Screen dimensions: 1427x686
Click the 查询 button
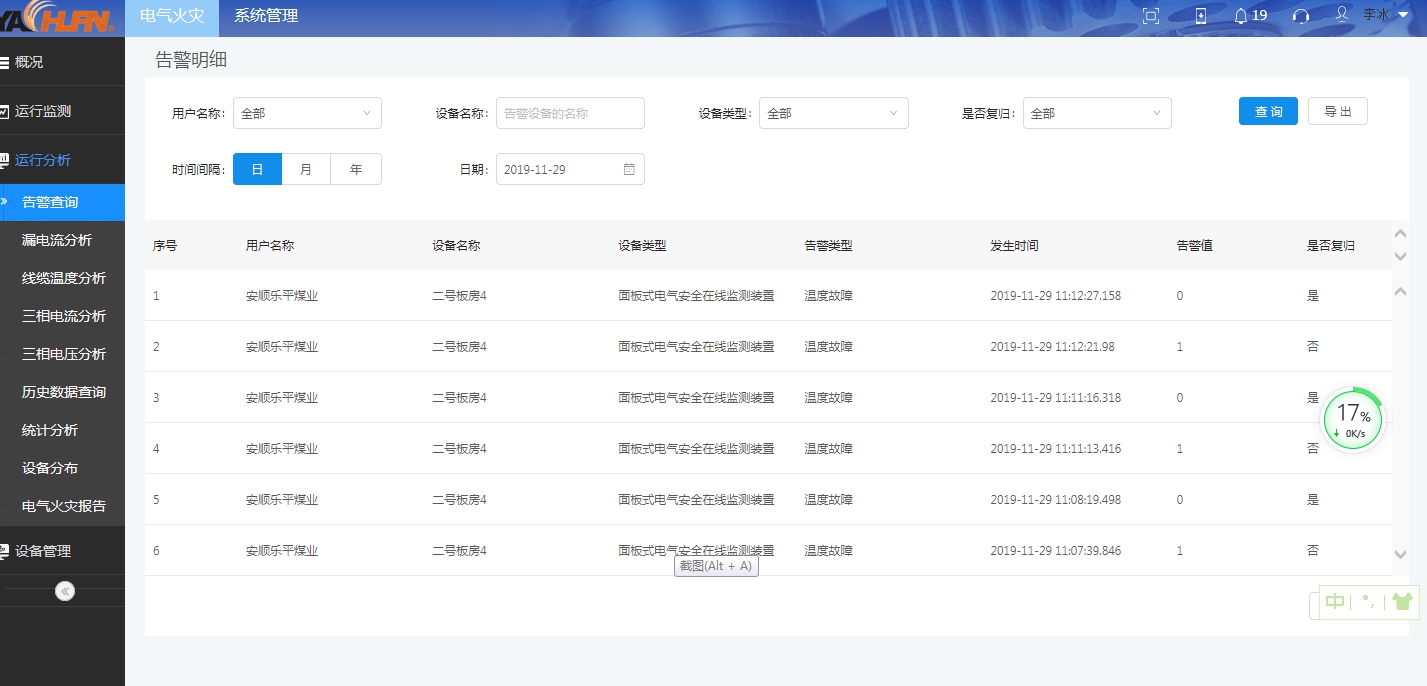(1268, 111)
